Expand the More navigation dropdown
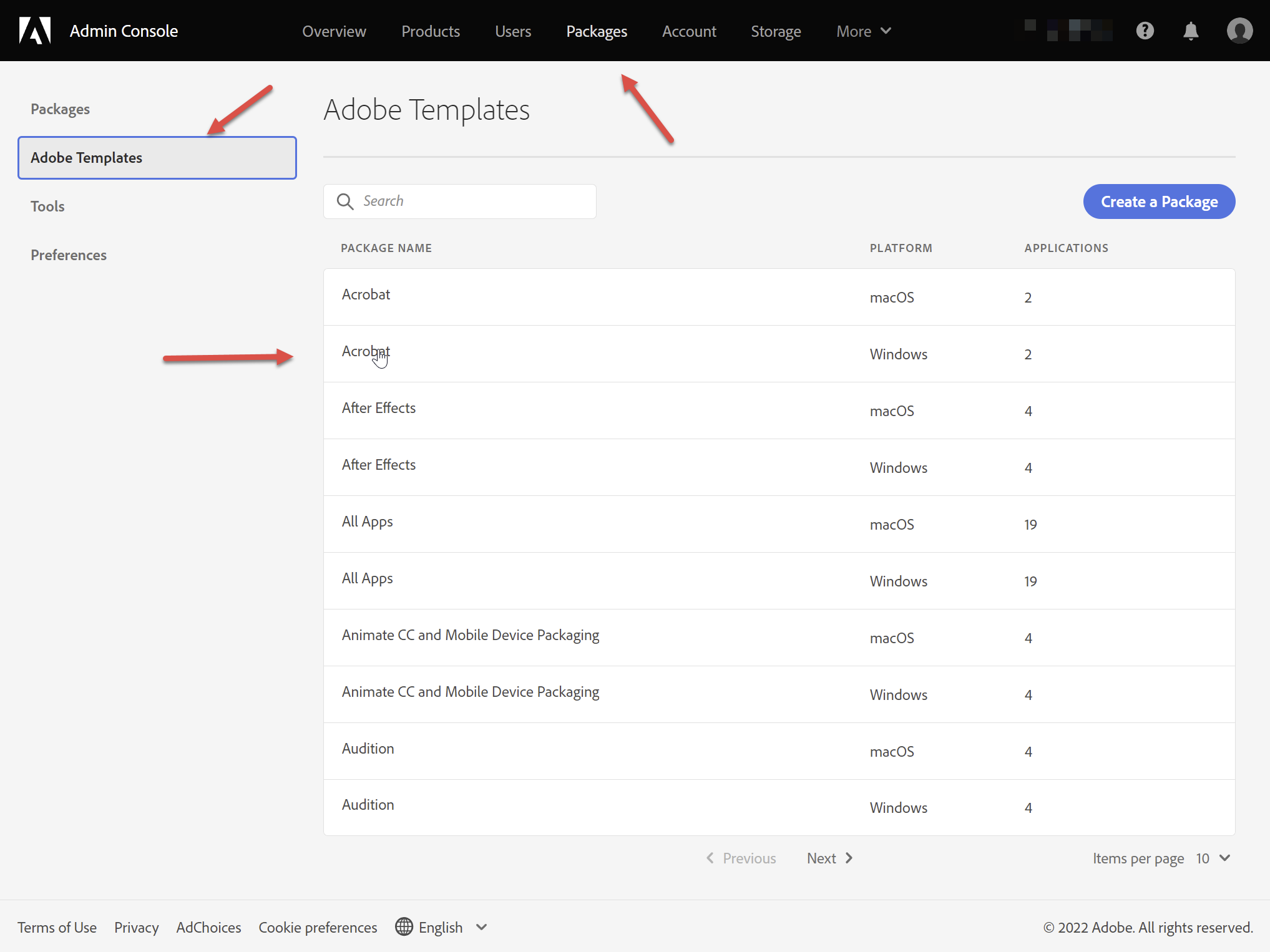The image size is (1270, 952). (x=864, y=31)
